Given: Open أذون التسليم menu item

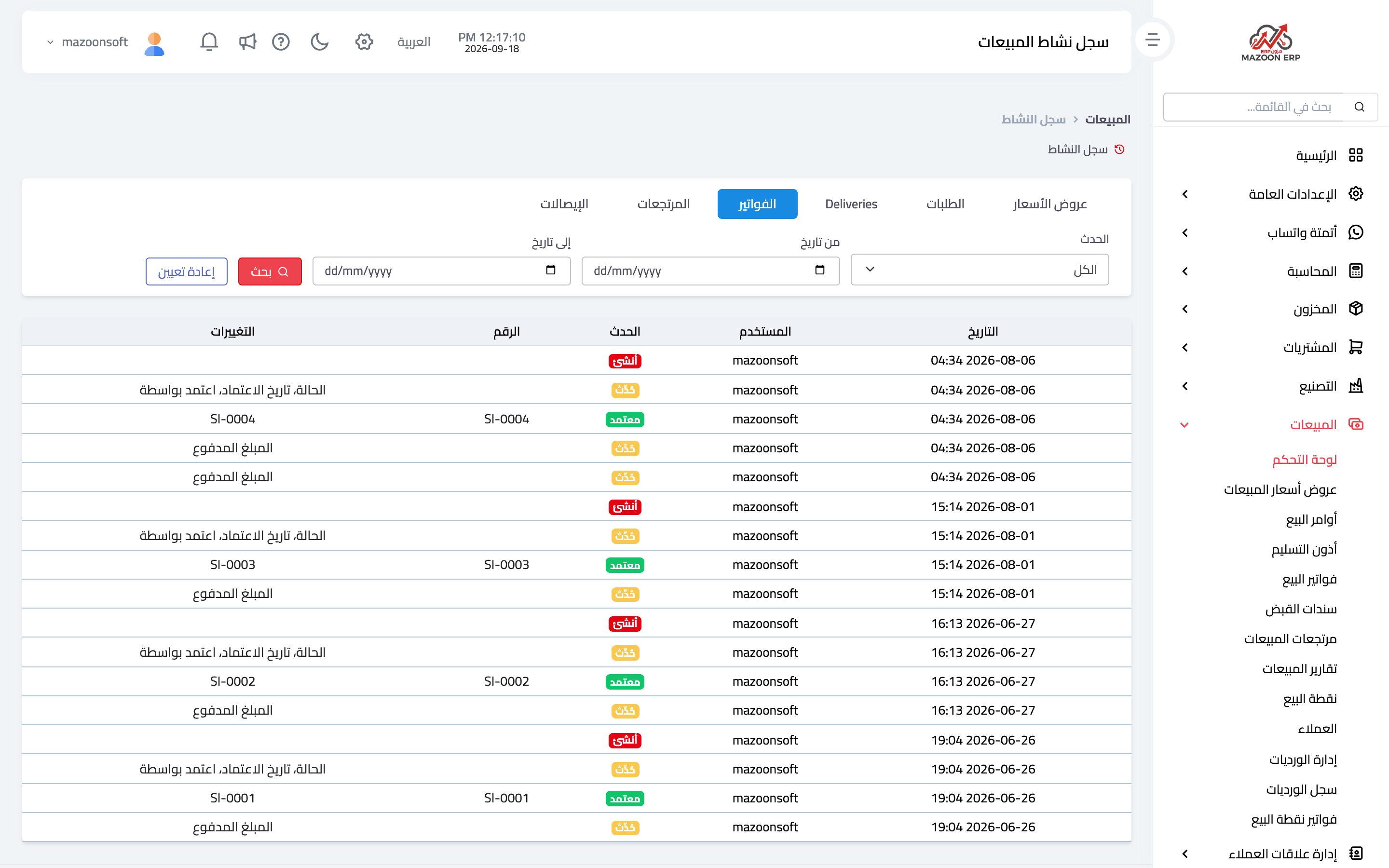Looking at the screenshot, I should (x=1304, y=549).
